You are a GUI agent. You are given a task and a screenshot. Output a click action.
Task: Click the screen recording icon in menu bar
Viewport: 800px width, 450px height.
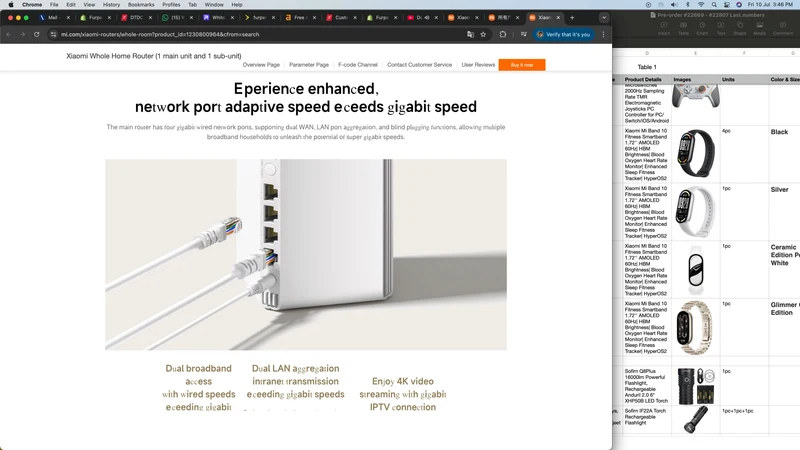(x=648, y=5)
